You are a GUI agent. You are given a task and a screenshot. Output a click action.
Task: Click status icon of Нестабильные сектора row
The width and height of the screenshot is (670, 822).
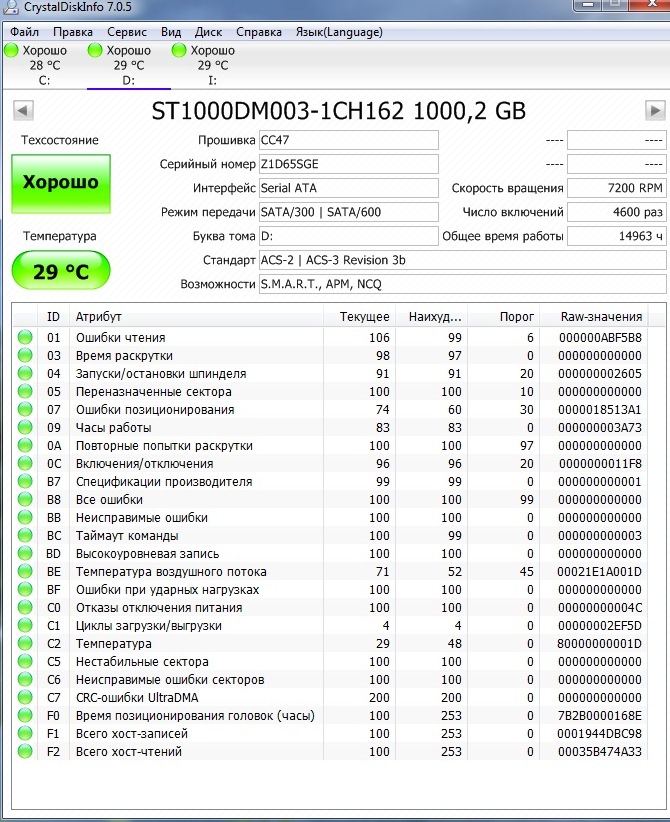point(25,661)
